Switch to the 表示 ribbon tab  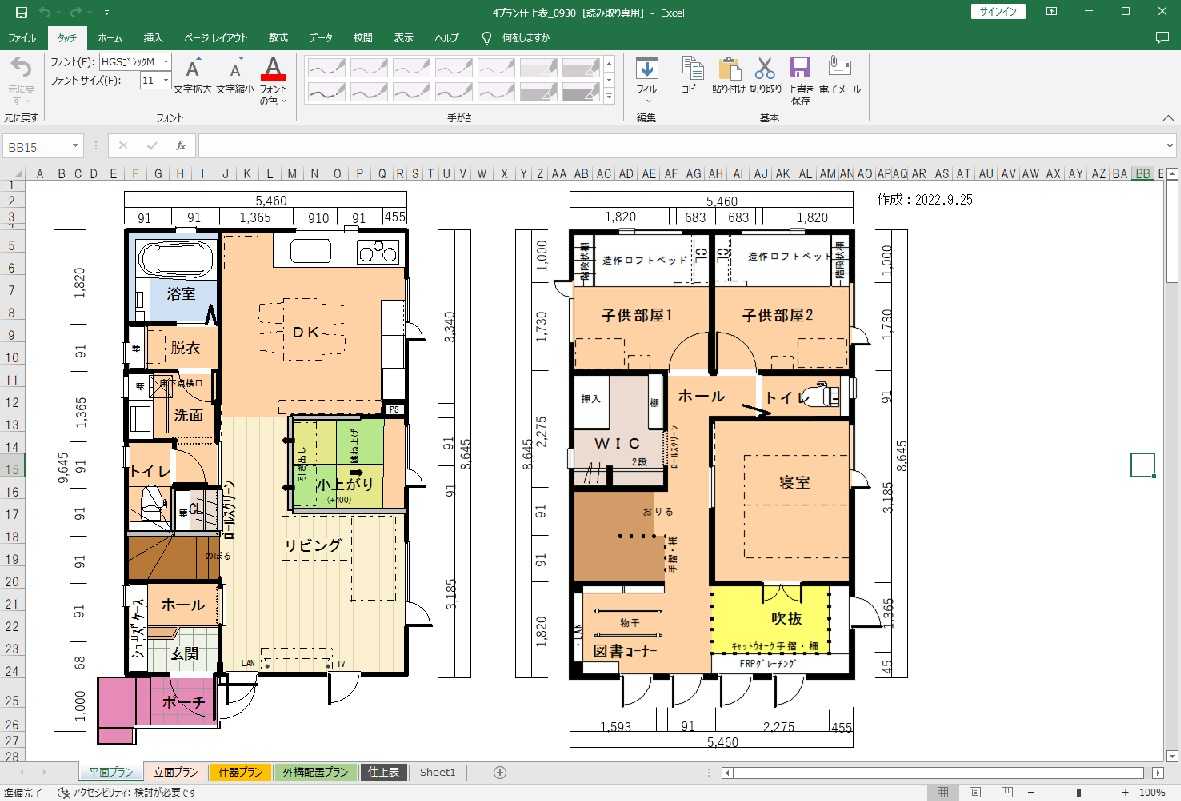coord(404,37)
